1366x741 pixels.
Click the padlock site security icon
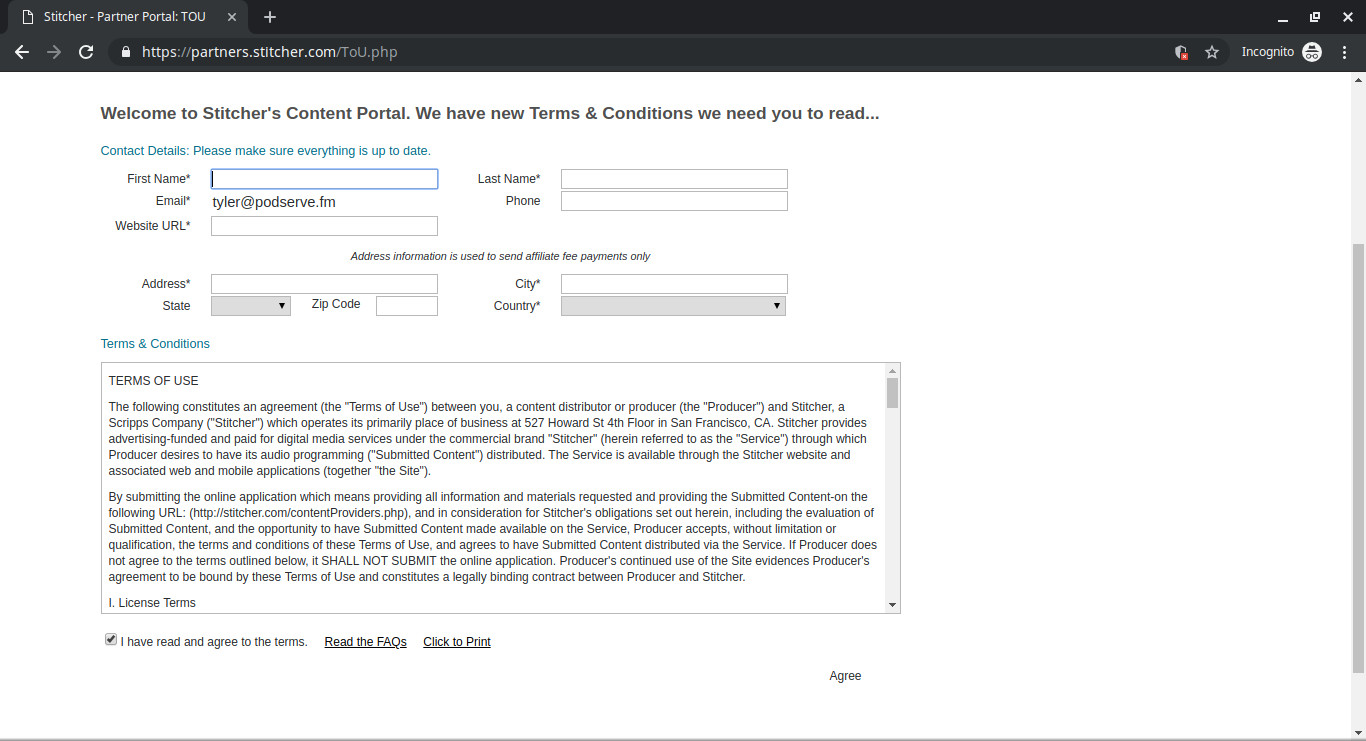coord(125,52)
